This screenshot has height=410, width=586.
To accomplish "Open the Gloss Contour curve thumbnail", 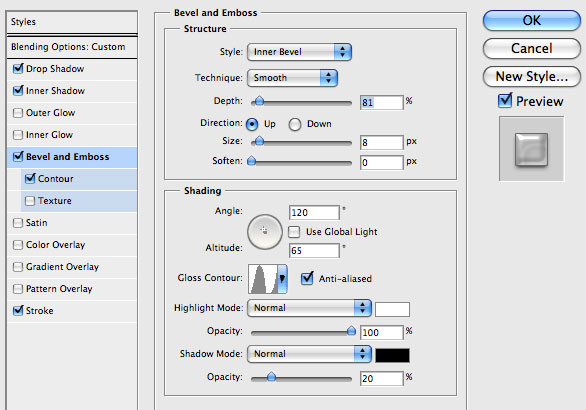I will coord(263,279).
